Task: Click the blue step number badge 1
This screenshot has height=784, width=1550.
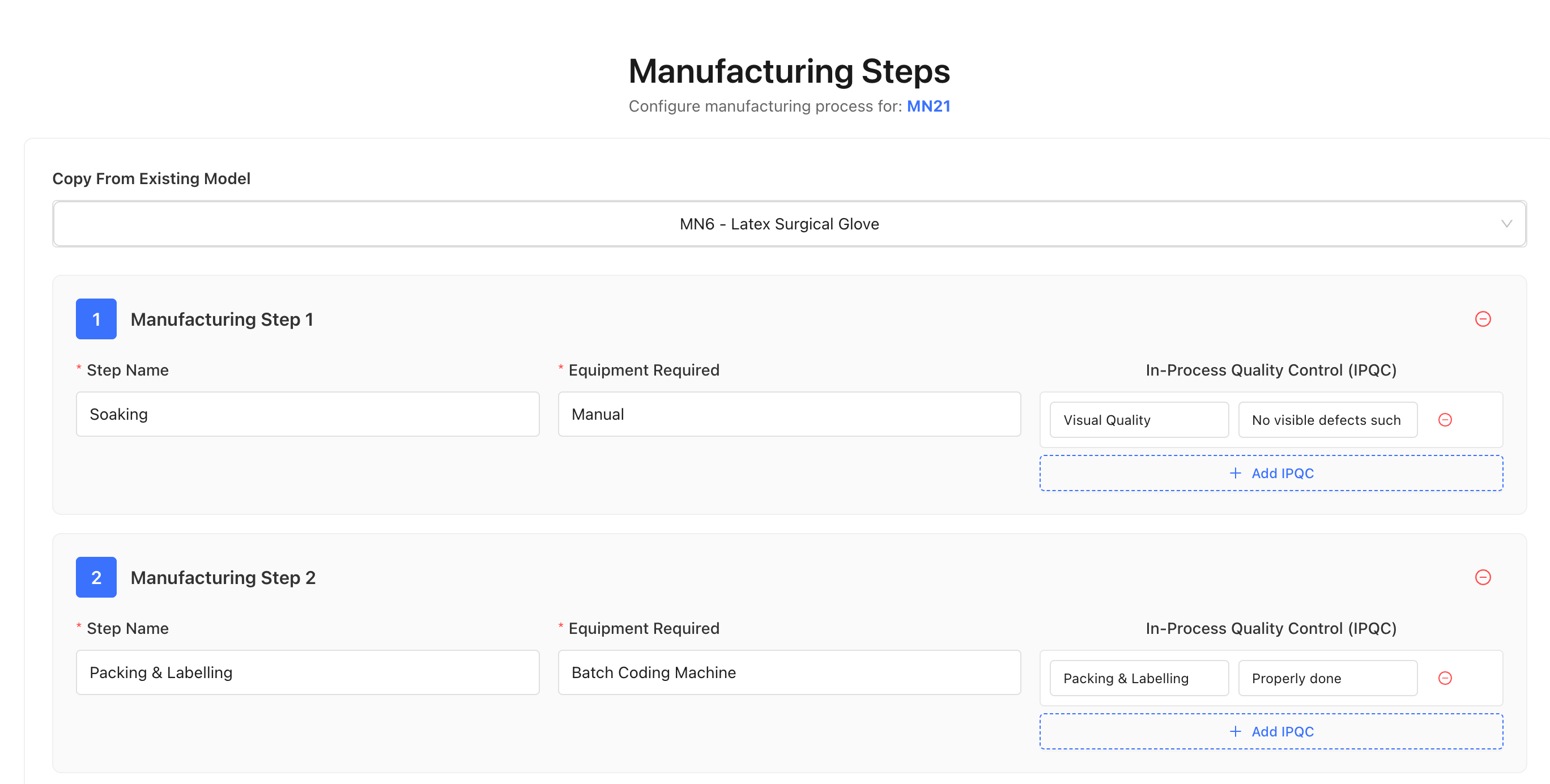Action: [x=96, y=319]
